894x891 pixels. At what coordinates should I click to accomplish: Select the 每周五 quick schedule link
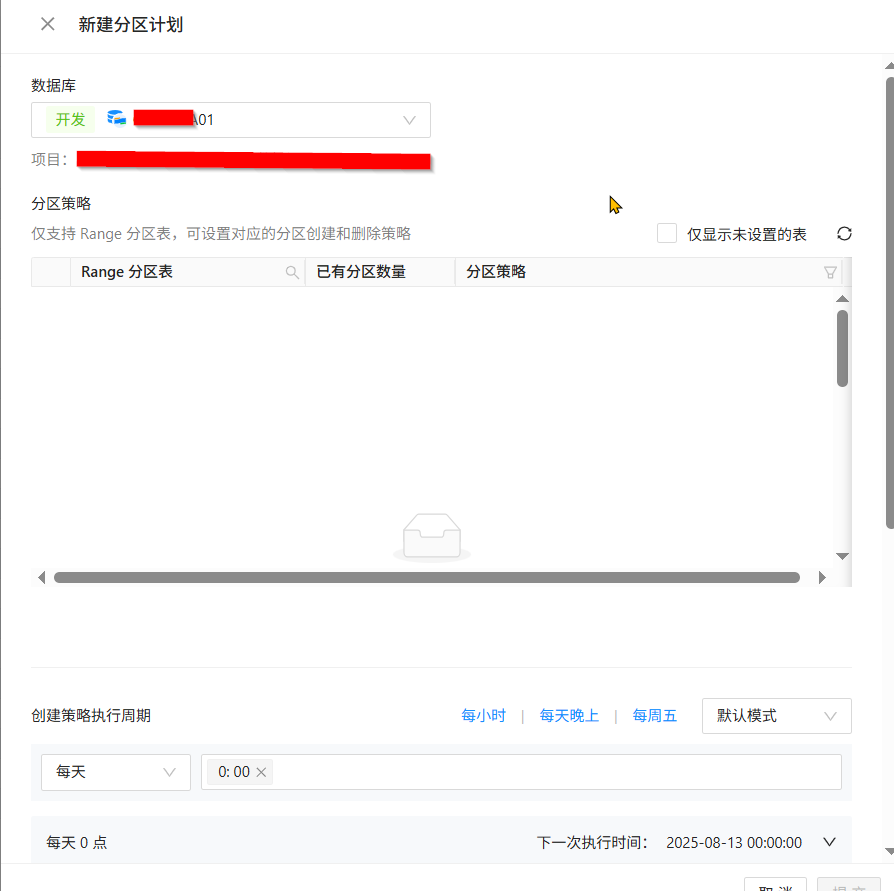(655, 715)
